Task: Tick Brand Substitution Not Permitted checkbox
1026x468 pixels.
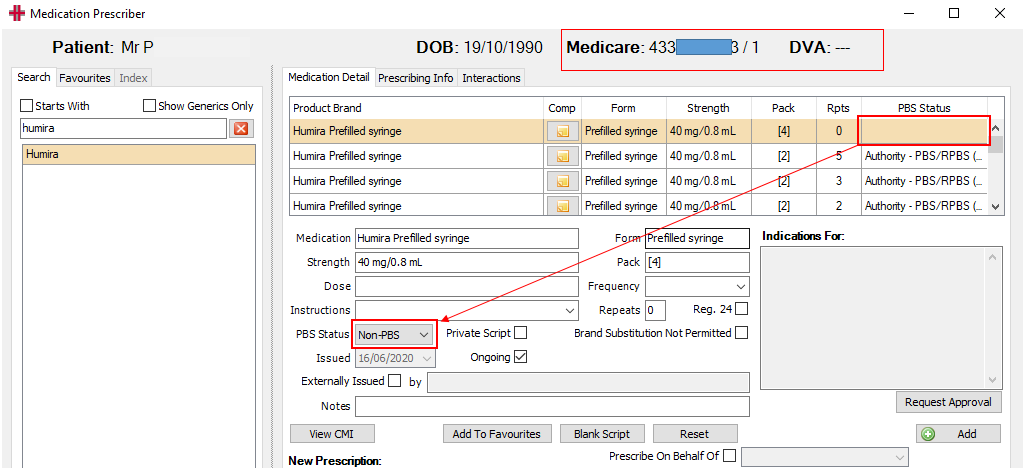Action: pyautogui.click(x=741, y=333)
